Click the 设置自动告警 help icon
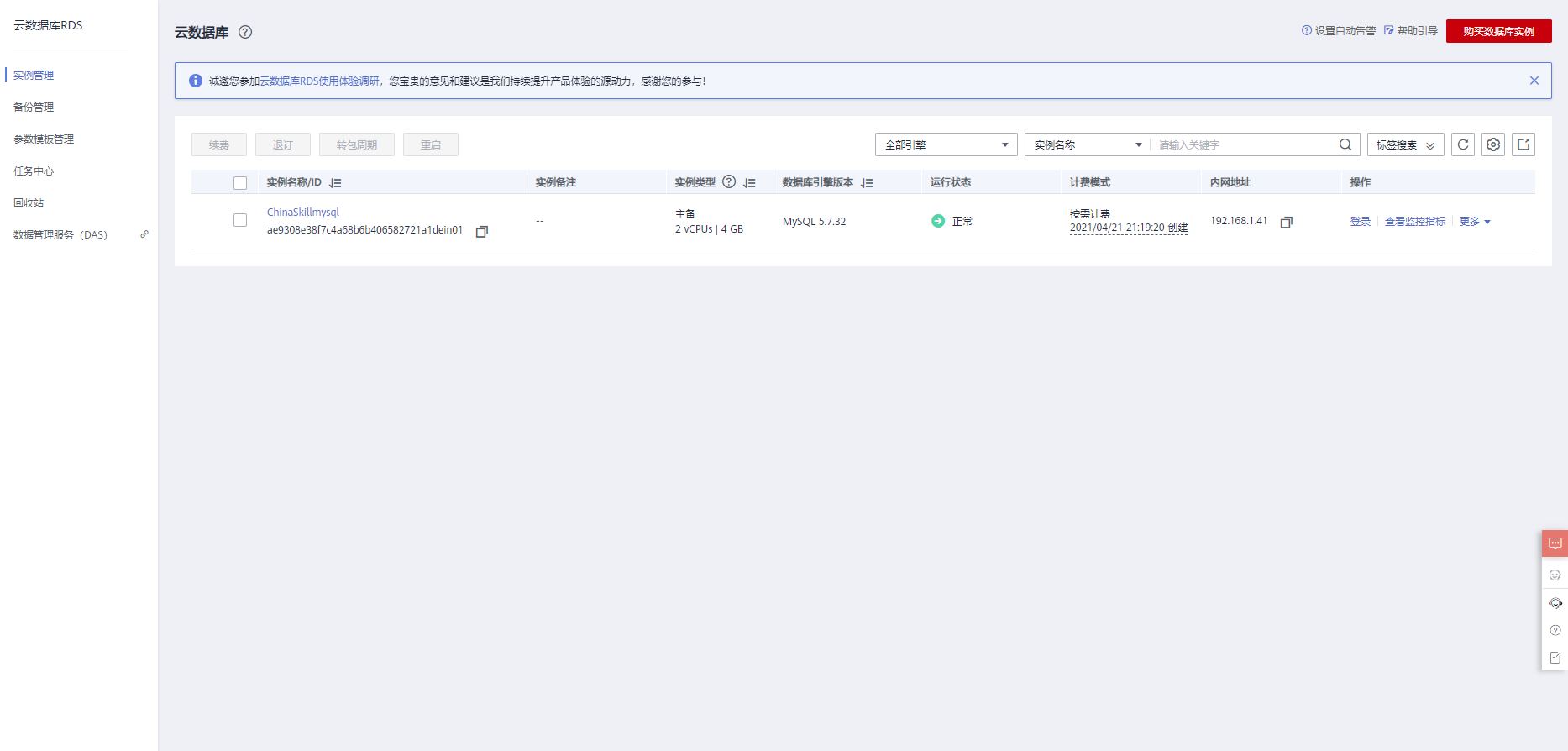The height and width of the screenshot is (751, 1568). [x=1307, y=30]
